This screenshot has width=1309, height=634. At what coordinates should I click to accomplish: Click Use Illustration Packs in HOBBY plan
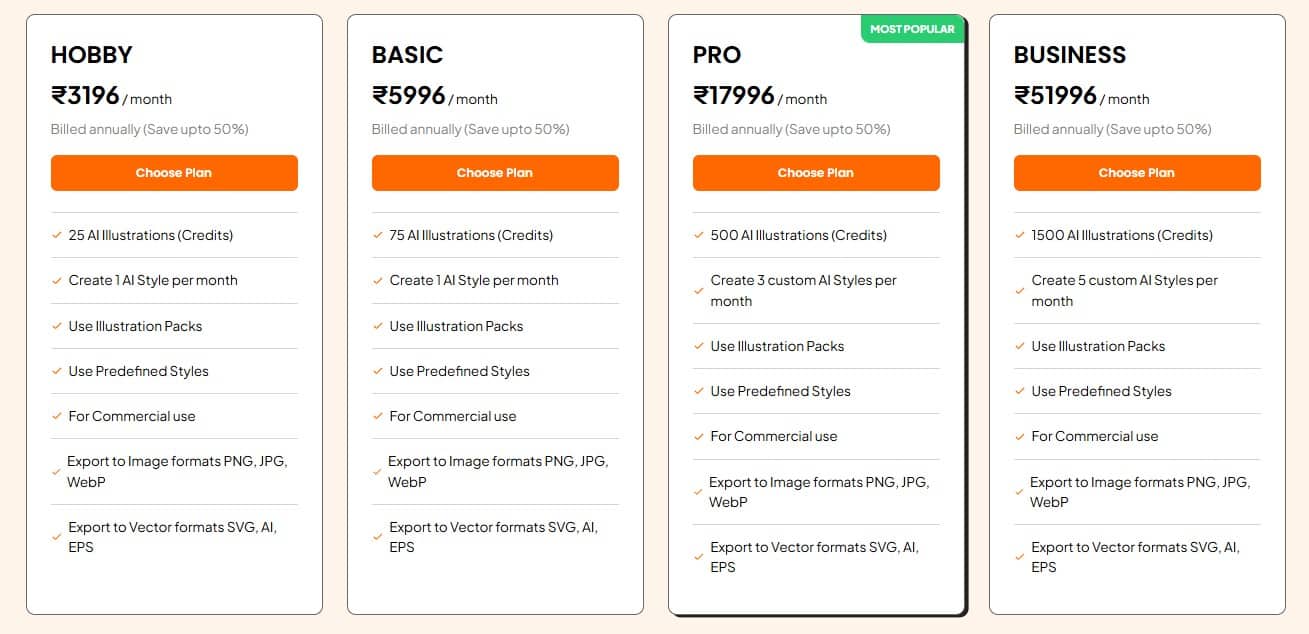135,326
